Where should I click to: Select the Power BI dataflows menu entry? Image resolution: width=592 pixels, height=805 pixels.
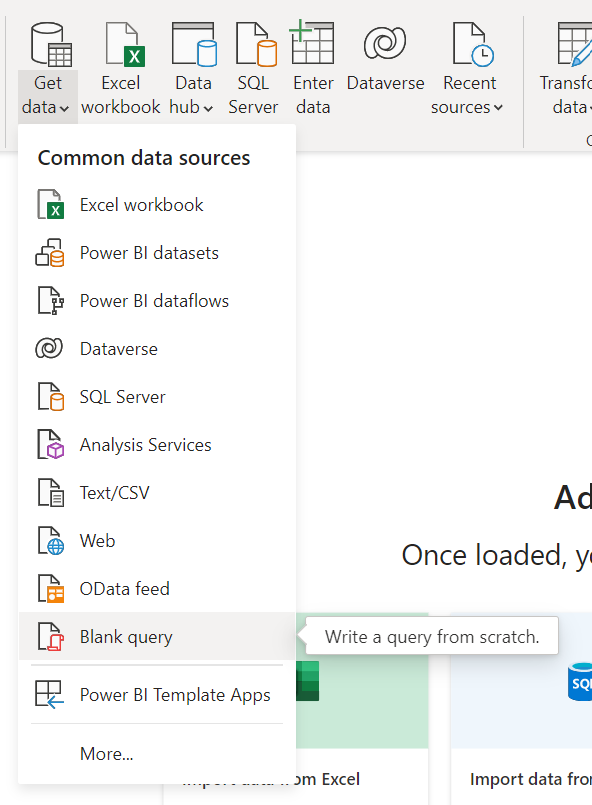pyautogui.click(x=157, y=301)
